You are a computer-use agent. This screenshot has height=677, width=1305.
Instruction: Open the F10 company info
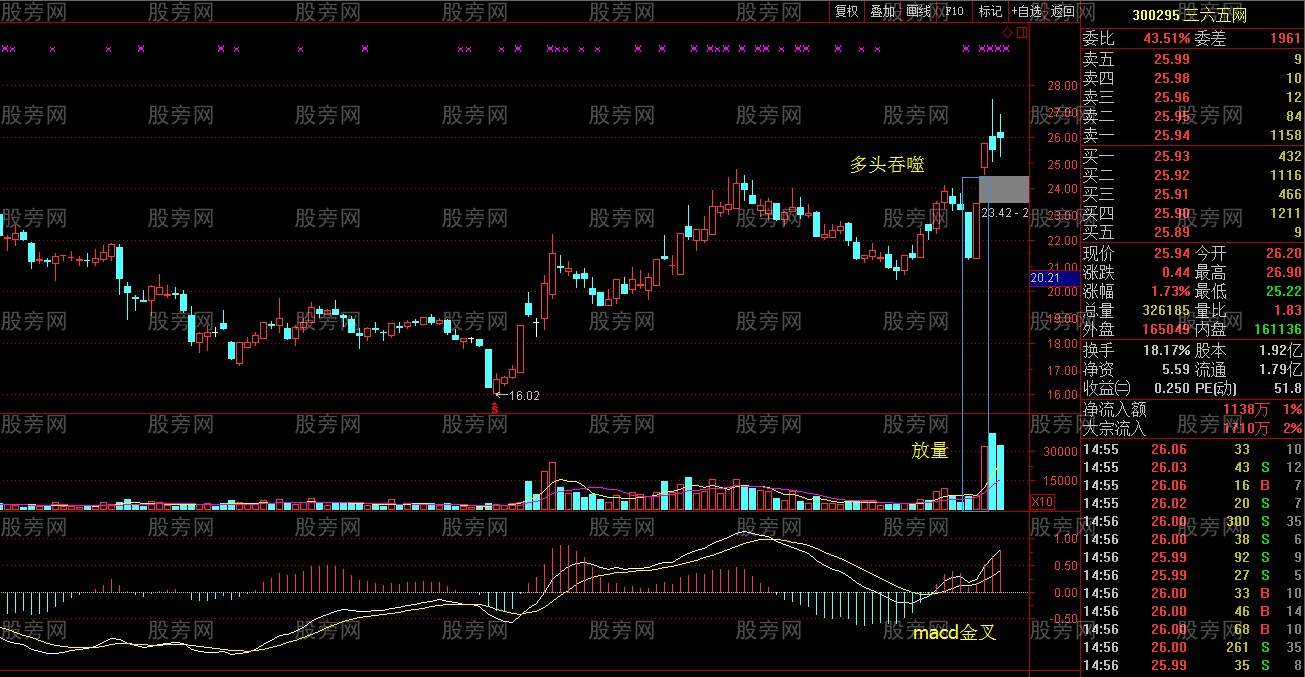(x=954, y=11)
